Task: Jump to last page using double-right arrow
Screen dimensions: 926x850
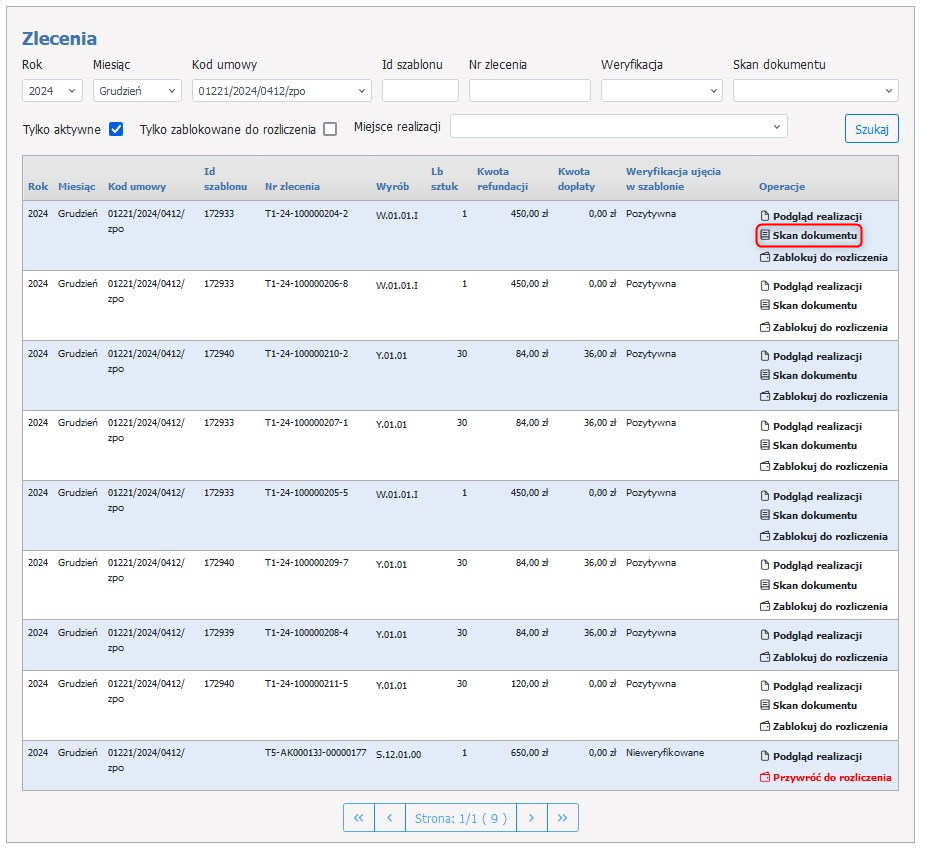Action: point(563,818)
